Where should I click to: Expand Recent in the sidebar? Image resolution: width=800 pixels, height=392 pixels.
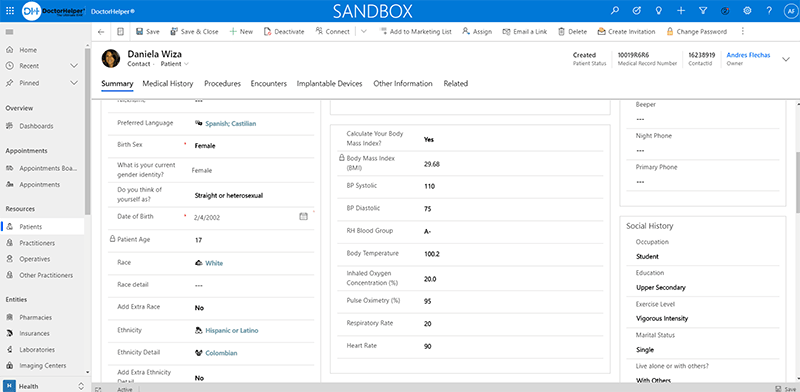click(x=74, y=66)
